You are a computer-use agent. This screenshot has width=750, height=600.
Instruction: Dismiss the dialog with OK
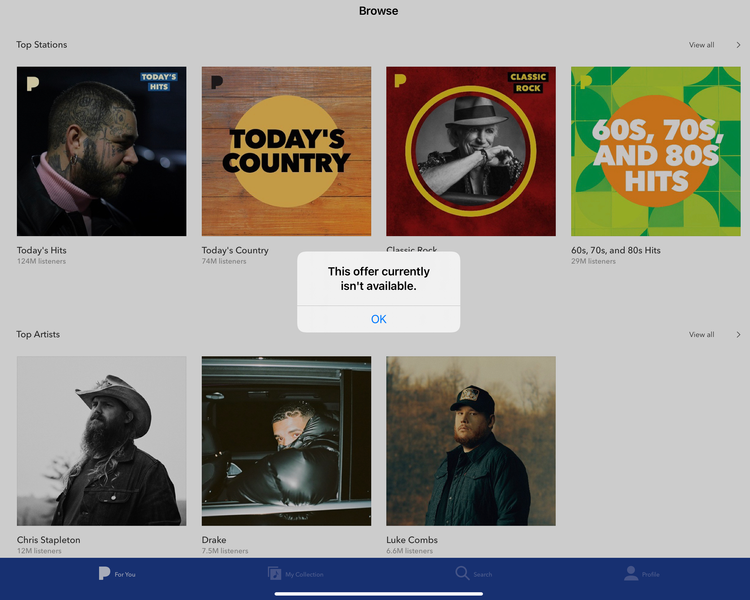(378, 319)
